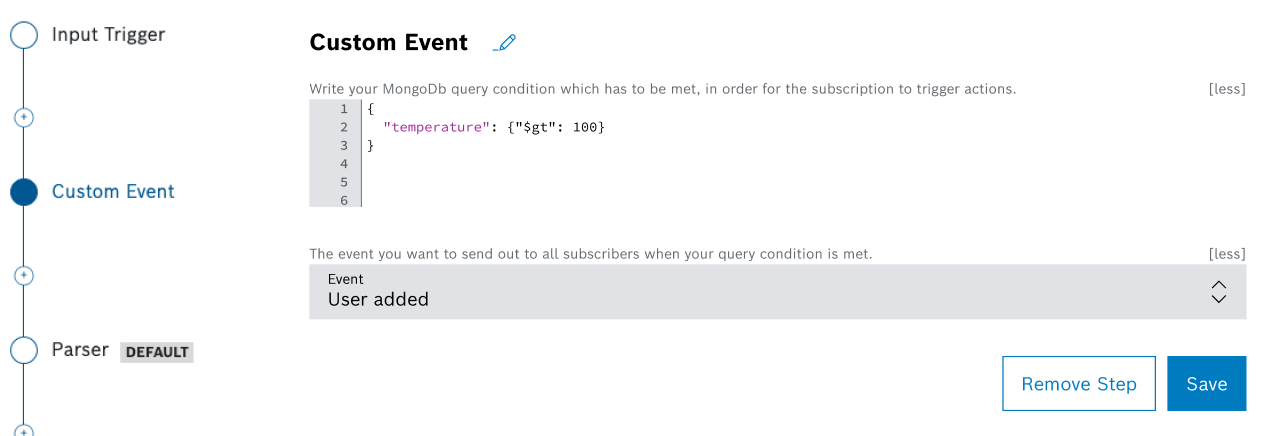Go to the Input Trigger step label

[x=108, y=35]
